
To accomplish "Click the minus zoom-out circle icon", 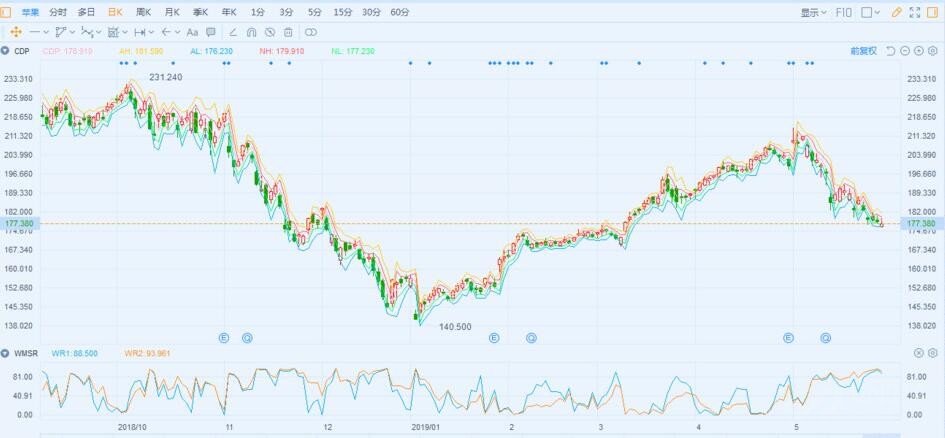I will (905, 51).
